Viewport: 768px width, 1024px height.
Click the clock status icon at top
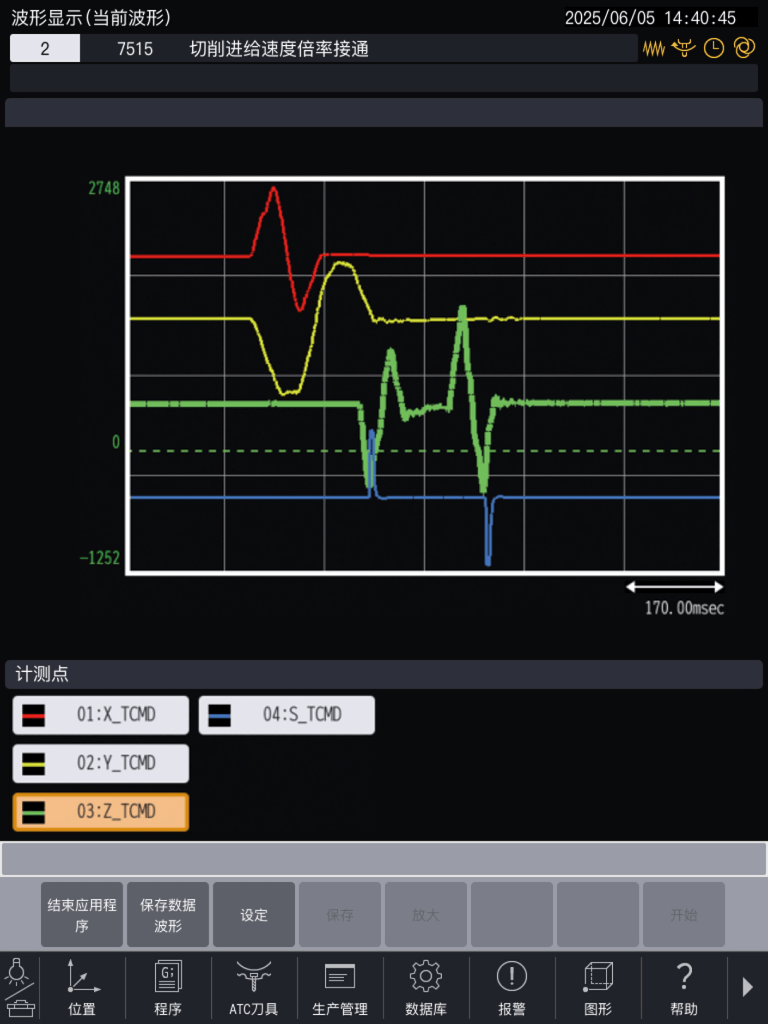tap(713, 48)
